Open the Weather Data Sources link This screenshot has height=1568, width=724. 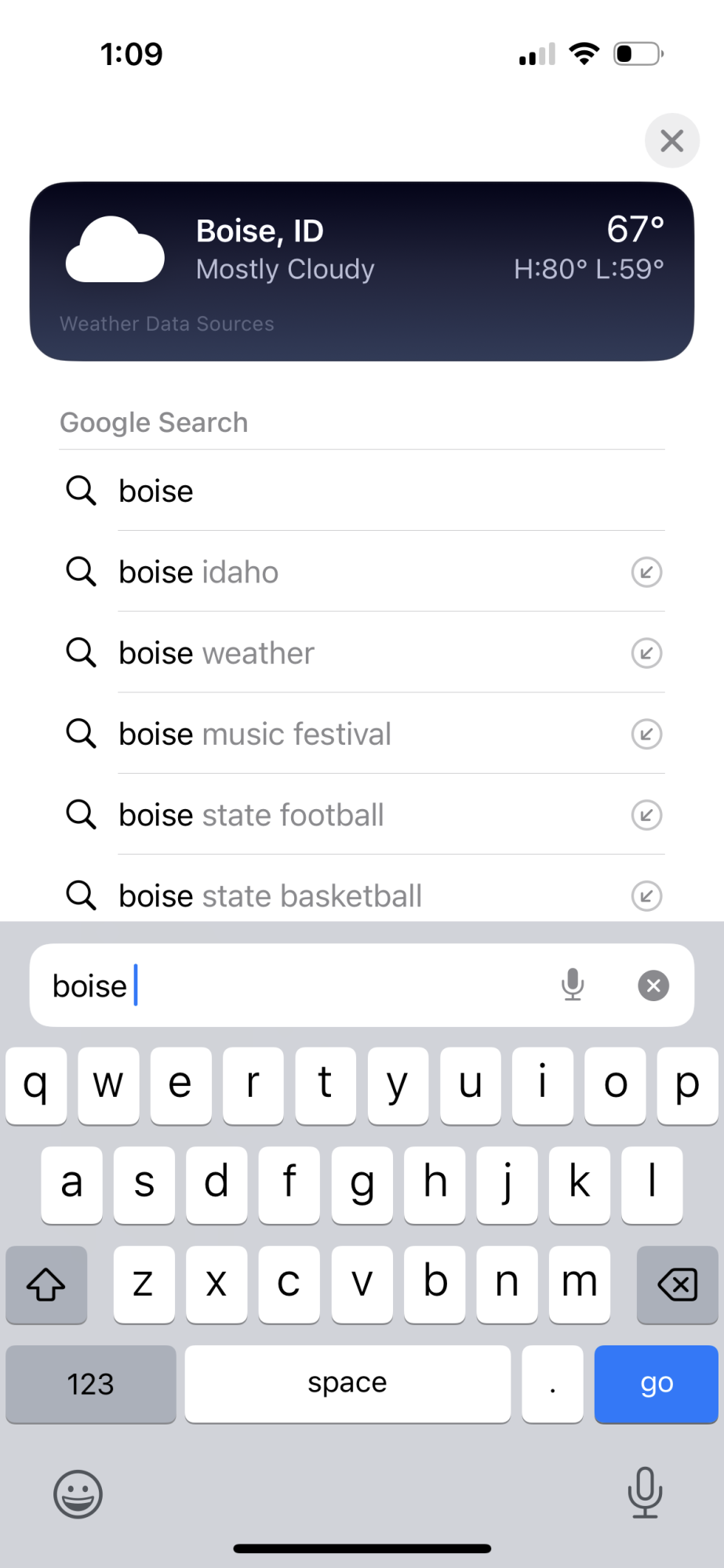167,324
